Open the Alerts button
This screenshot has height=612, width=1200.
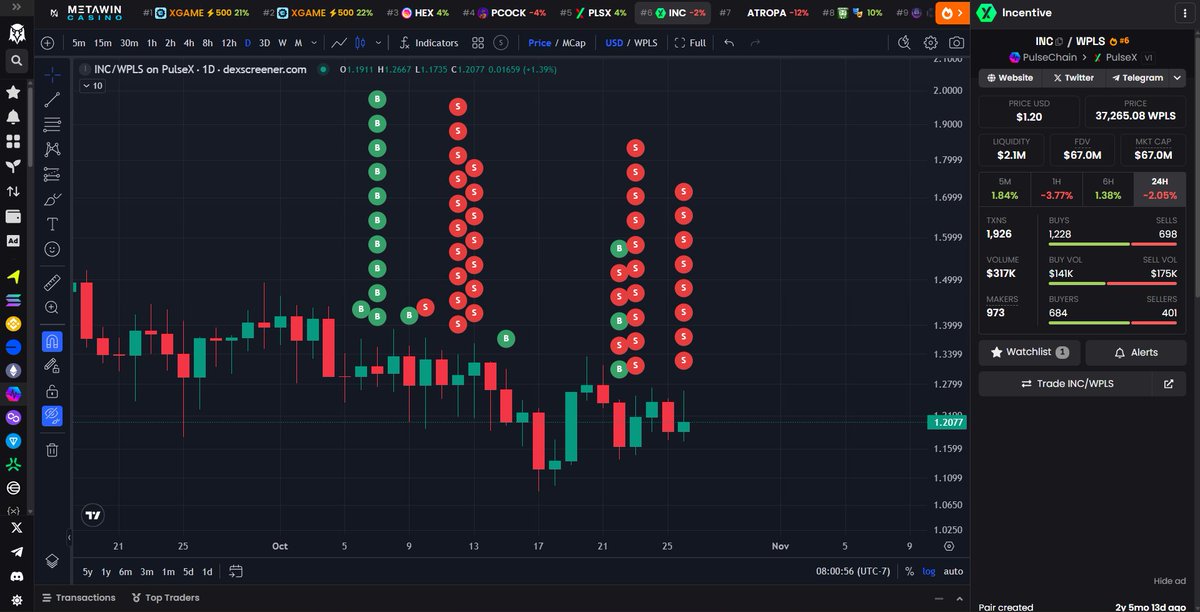(x=1136, y=352)
